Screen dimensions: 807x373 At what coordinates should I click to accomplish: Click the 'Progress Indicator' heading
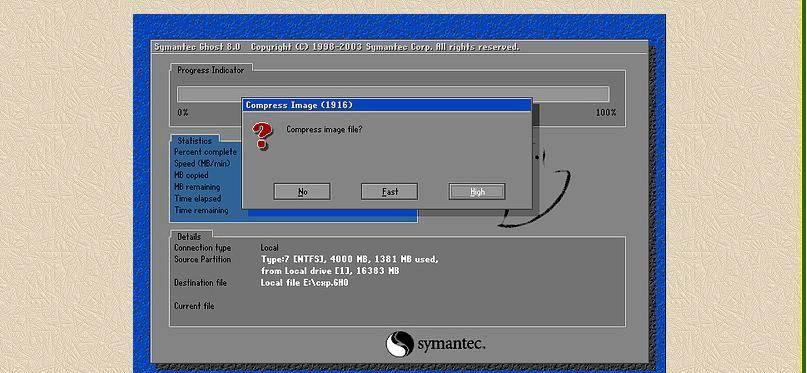[x=210, y=70]
